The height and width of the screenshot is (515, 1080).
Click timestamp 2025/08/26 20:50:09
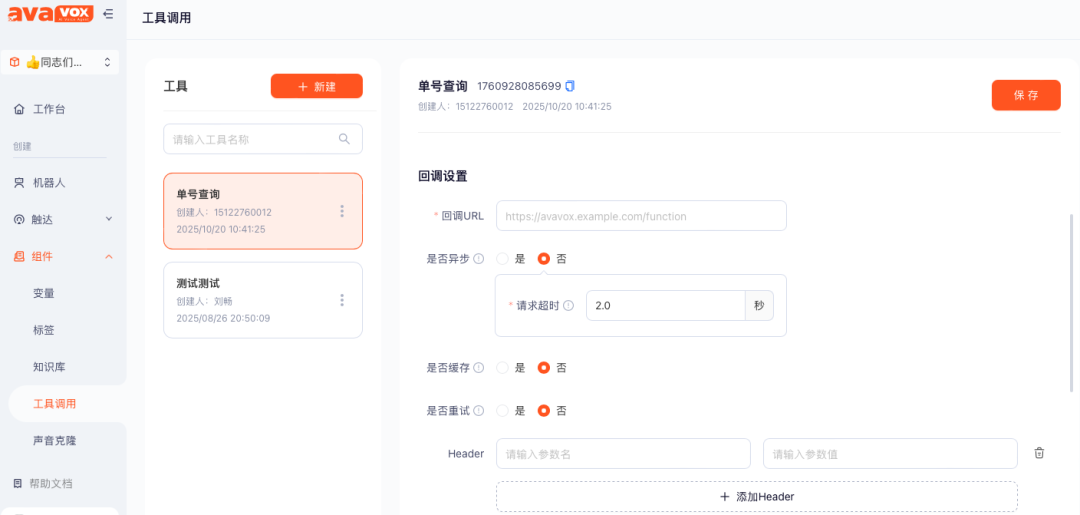pos(223,319)
